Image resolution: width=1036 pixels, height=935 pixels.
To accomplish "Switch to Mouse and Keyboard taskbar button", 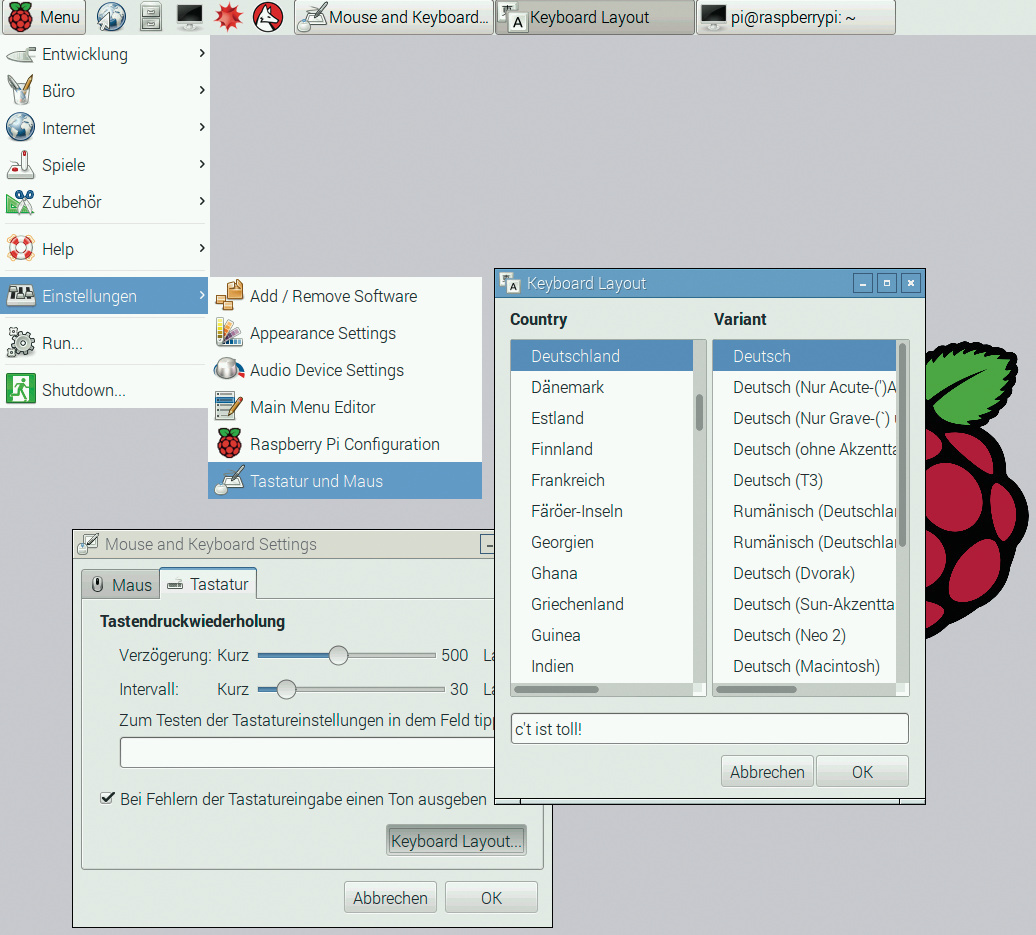I will pos(394,17).
